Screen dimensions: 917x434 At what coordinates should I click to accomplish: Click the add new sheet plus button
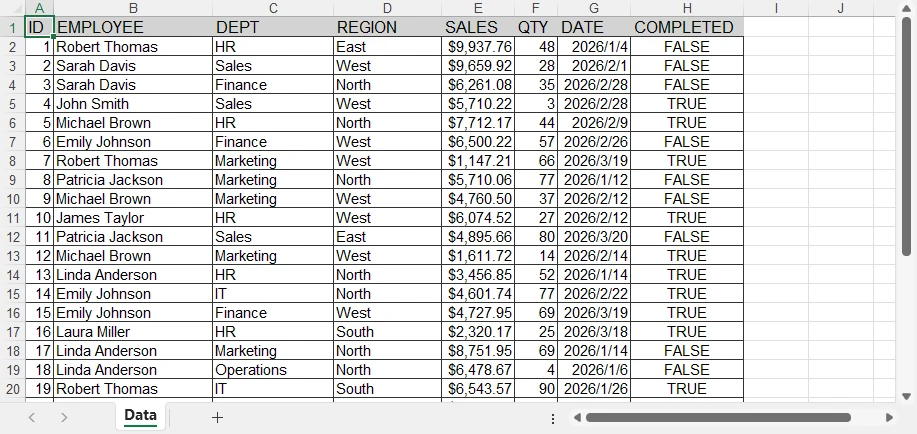point(217,417)
